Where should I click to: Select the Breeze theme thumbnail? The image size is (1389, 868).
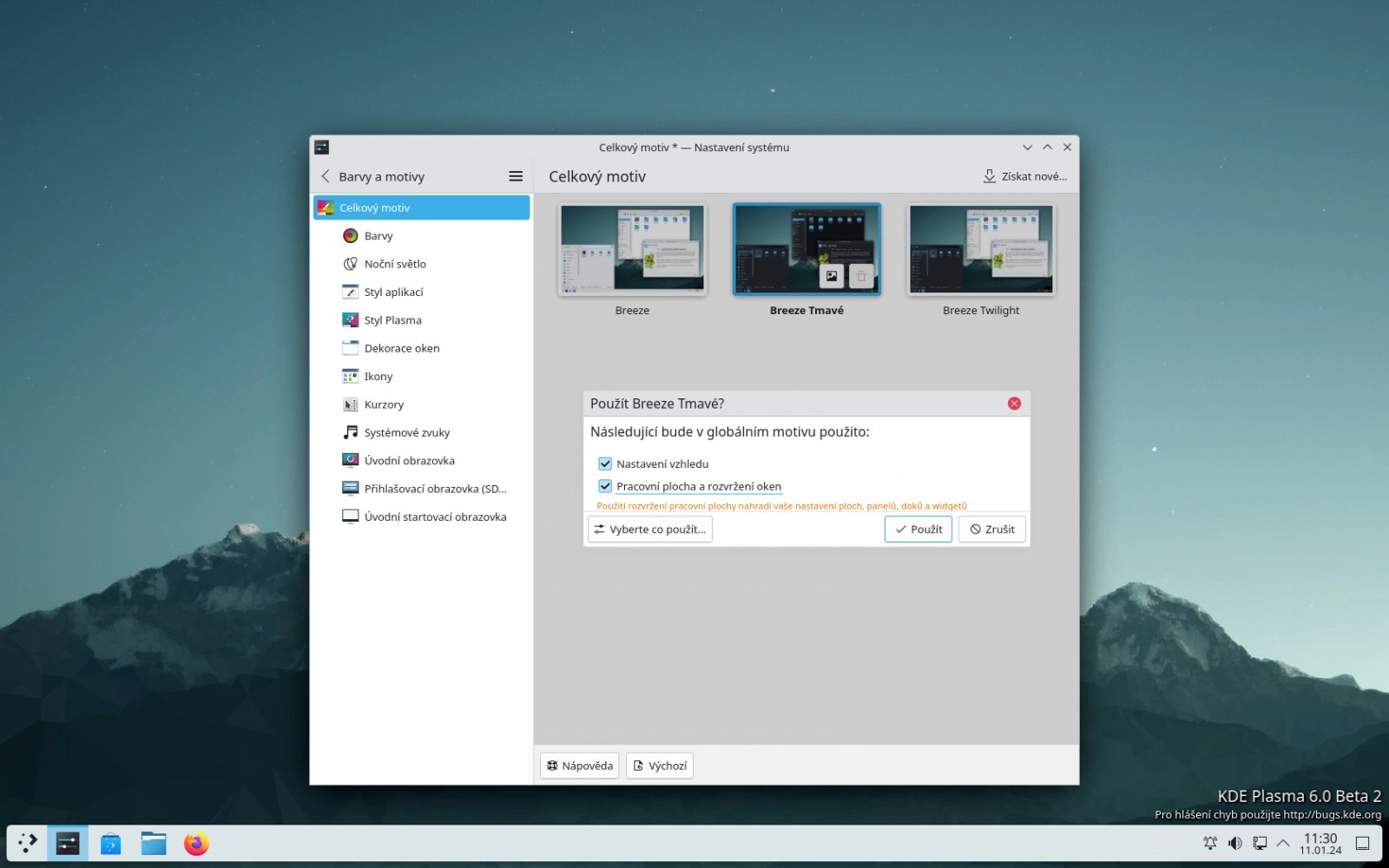[x=632, y=250]
